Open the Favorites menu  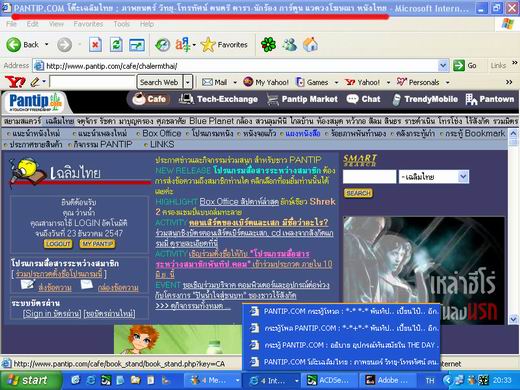pyautogui.click(x=88, y=24)
